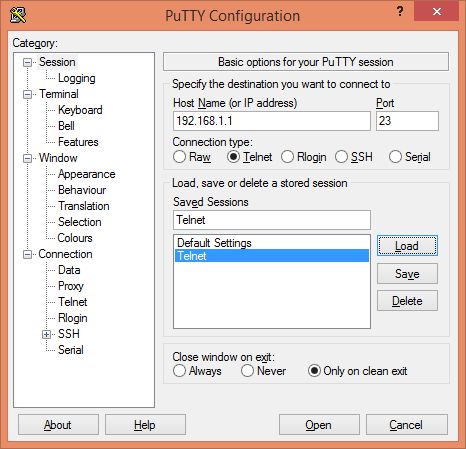Click the Host Name input field
This screenshot has width=466, height=449.
[272, 121]
